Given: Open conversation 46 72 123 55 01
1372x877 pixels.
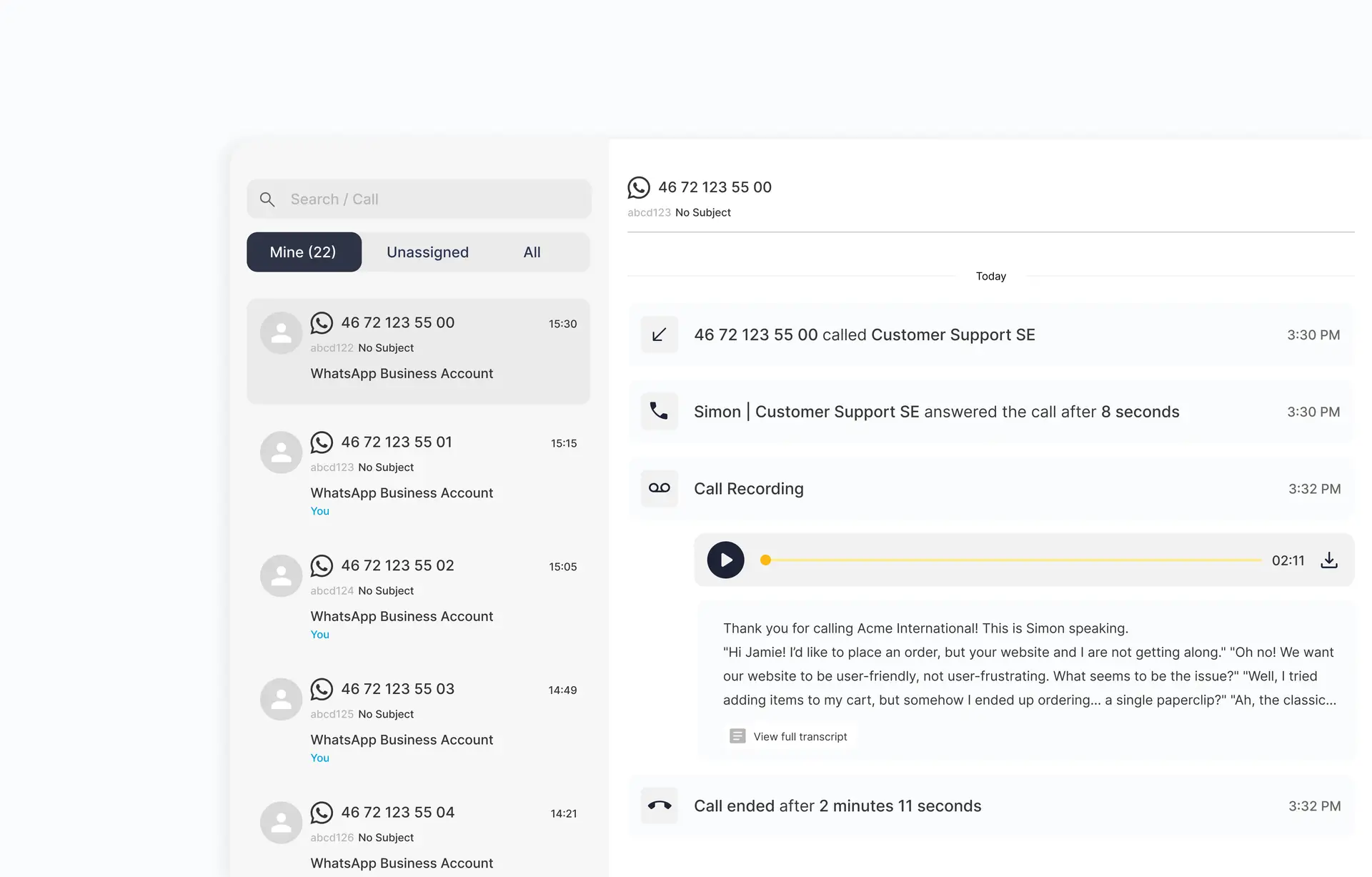Looking at the screenshot, I should click(418, 472).
